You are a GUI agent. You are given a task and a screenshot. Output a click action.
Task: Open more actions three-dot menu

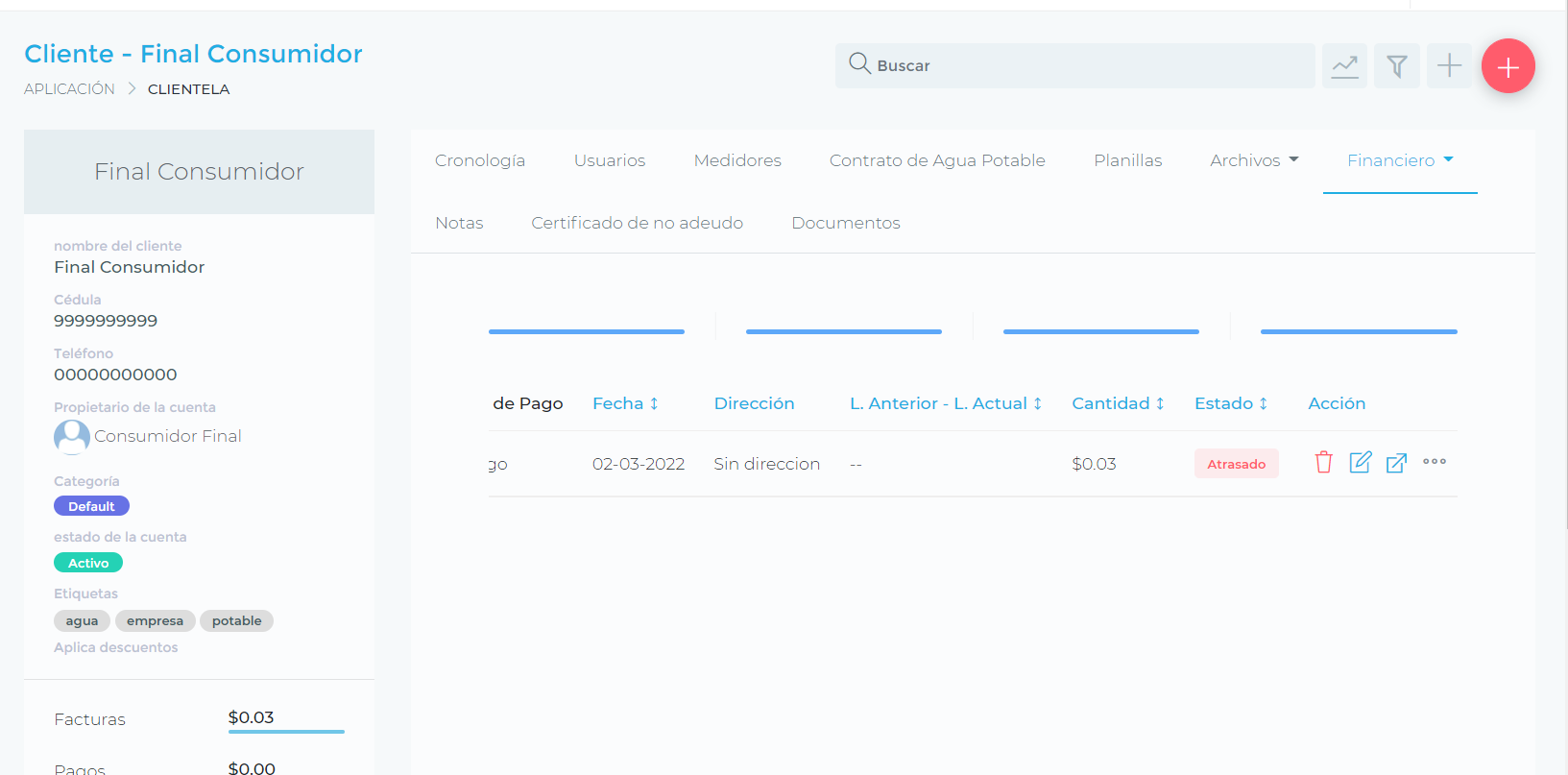click(1435, 462)
